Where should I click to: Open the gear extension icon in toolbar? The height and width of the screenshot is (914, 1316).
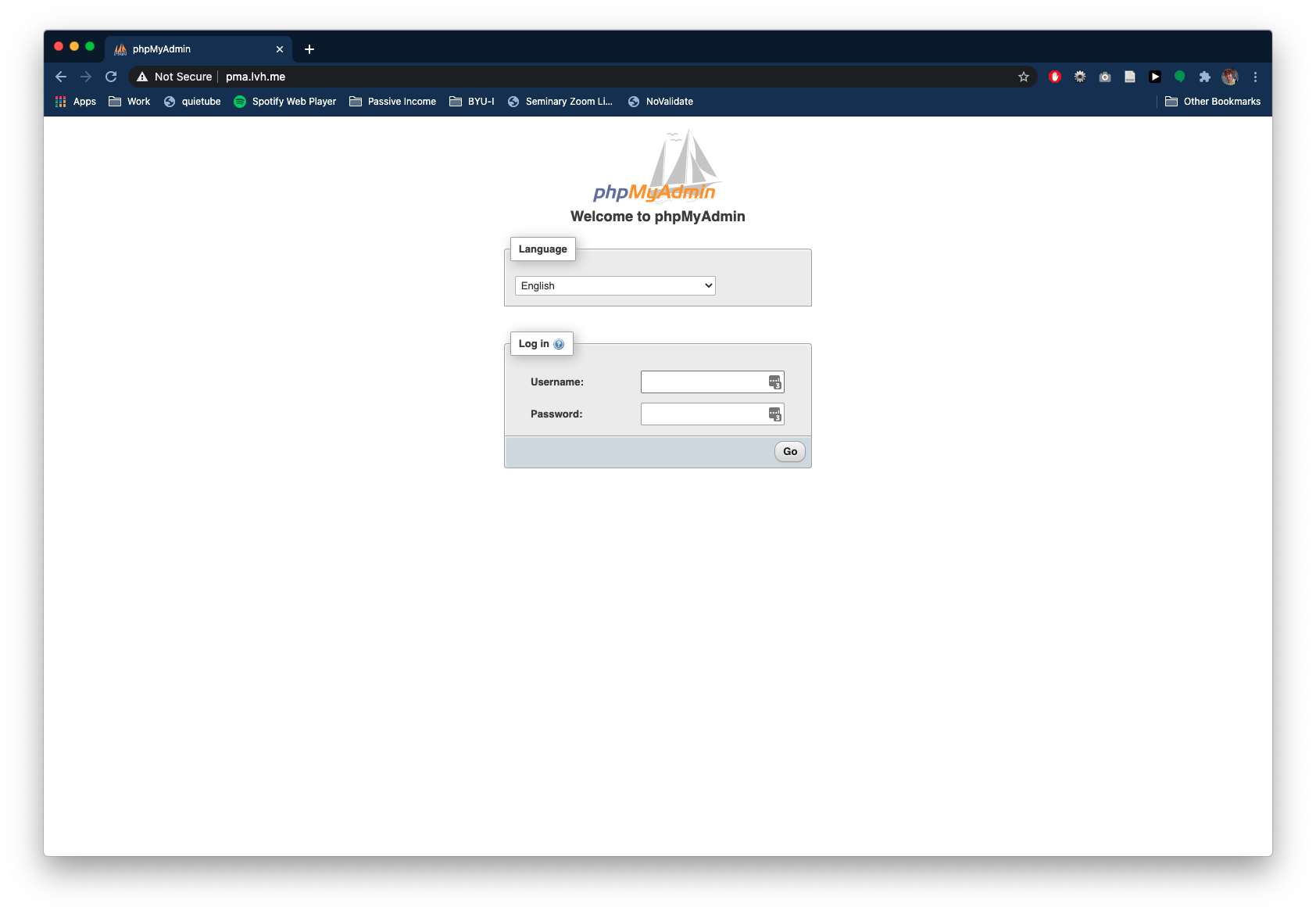pos(1080,77)
